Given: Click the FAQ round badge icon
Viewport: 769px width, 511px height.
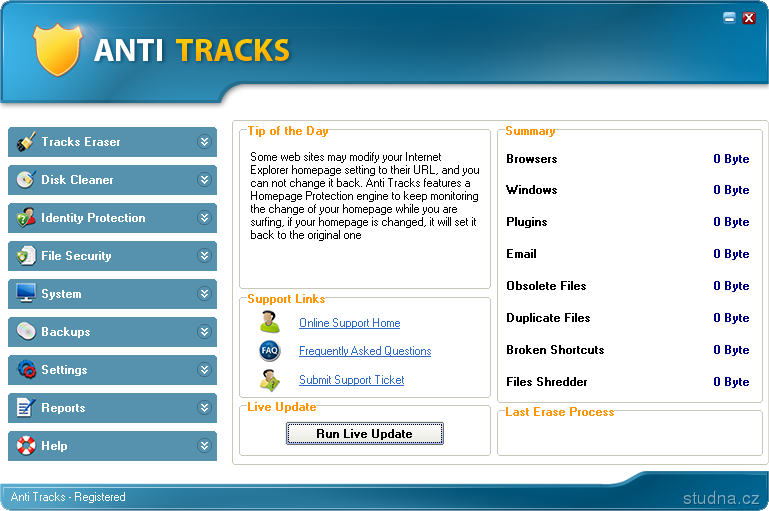Looking at the screenshot, I should (270, 351).
